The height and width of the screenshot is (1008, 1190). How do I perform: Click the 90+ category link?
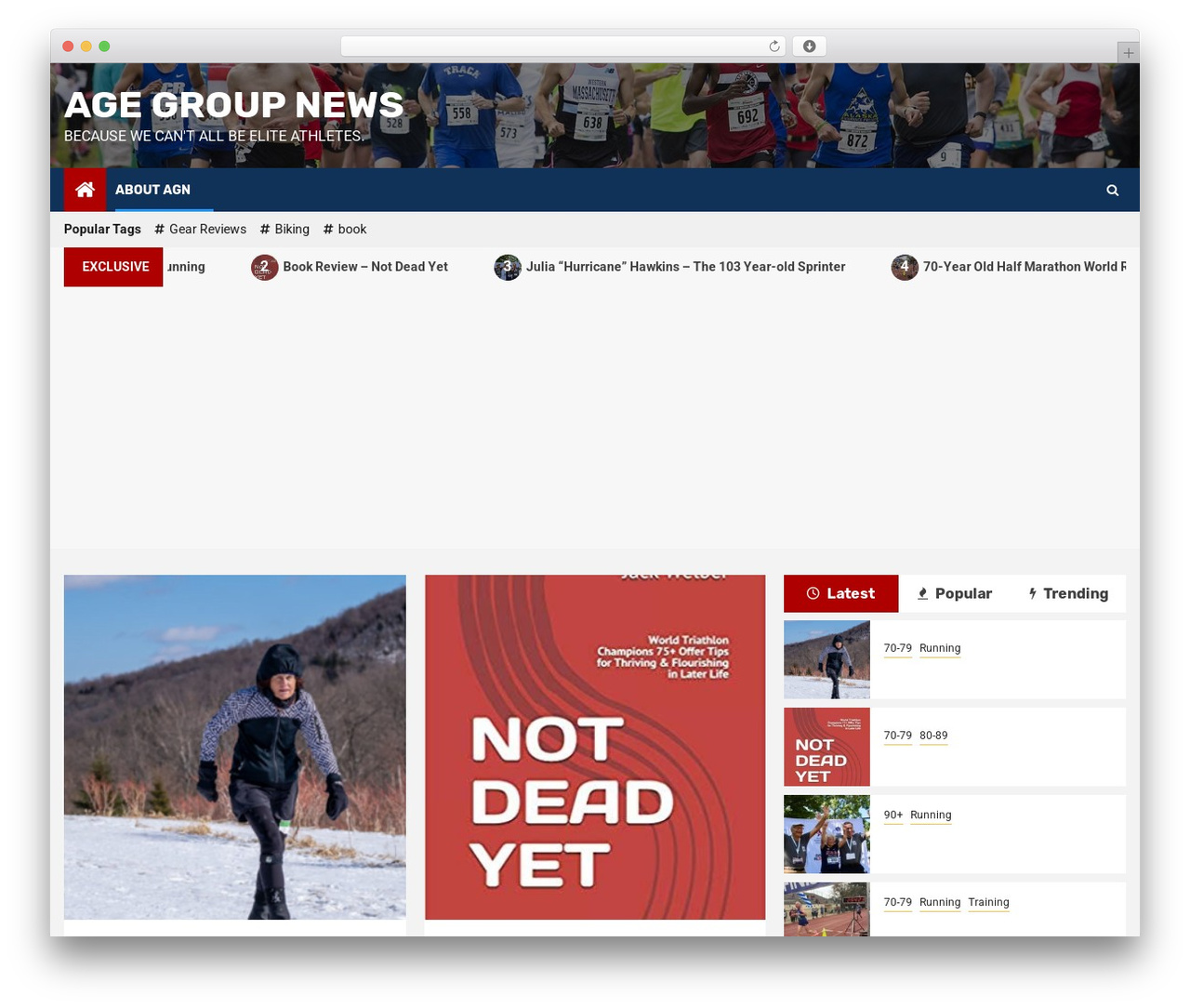(x=892, y=816)
